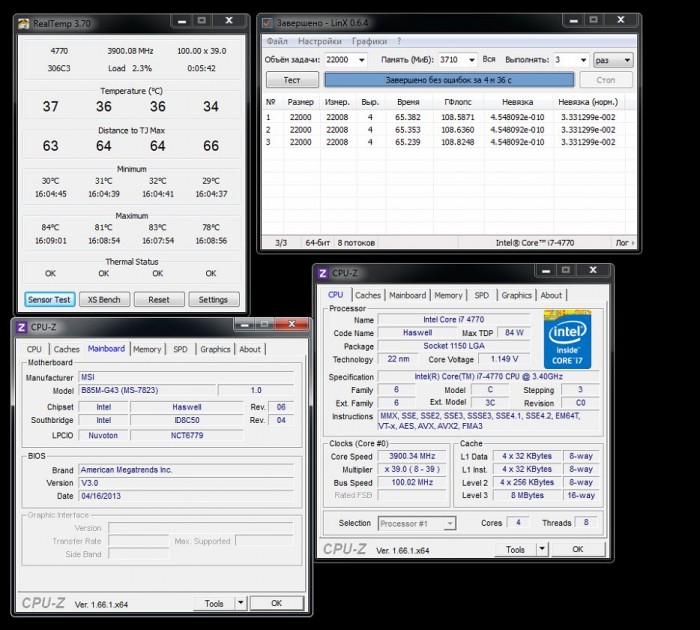Click OK in the CPU-Z CPU window

(578, 549)
